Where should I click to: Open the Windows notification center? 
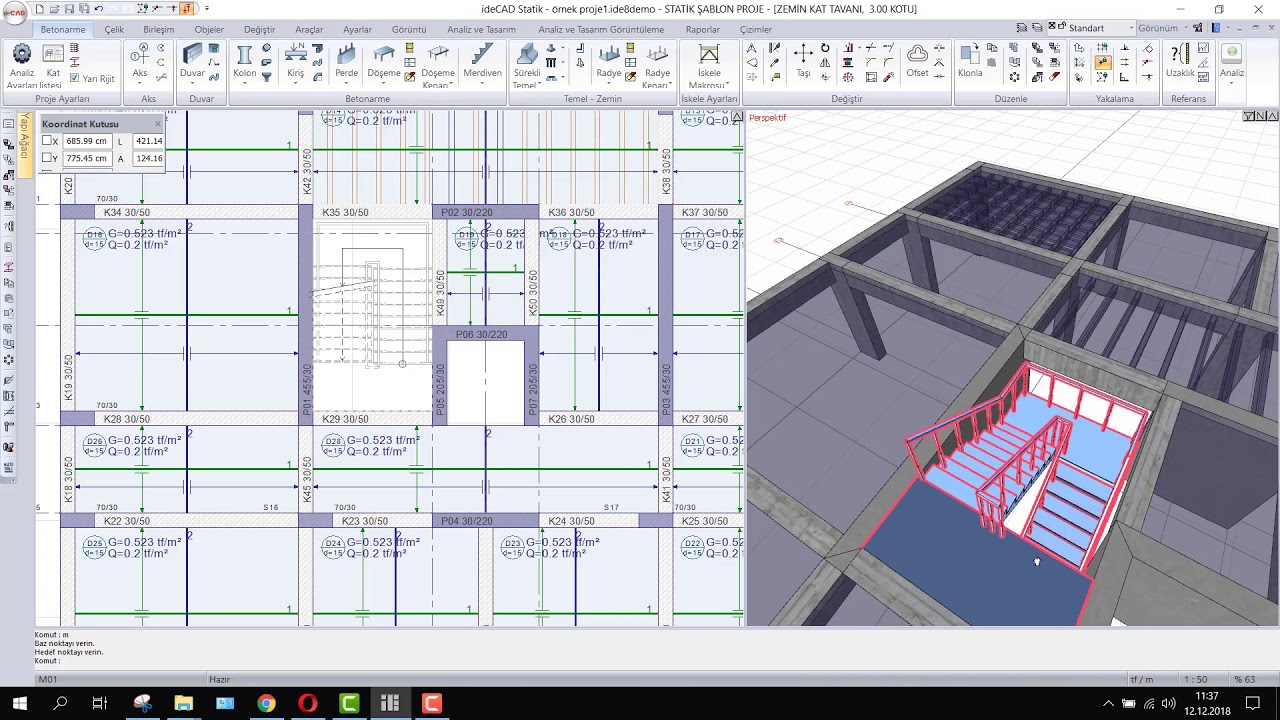pos(1253,703)
